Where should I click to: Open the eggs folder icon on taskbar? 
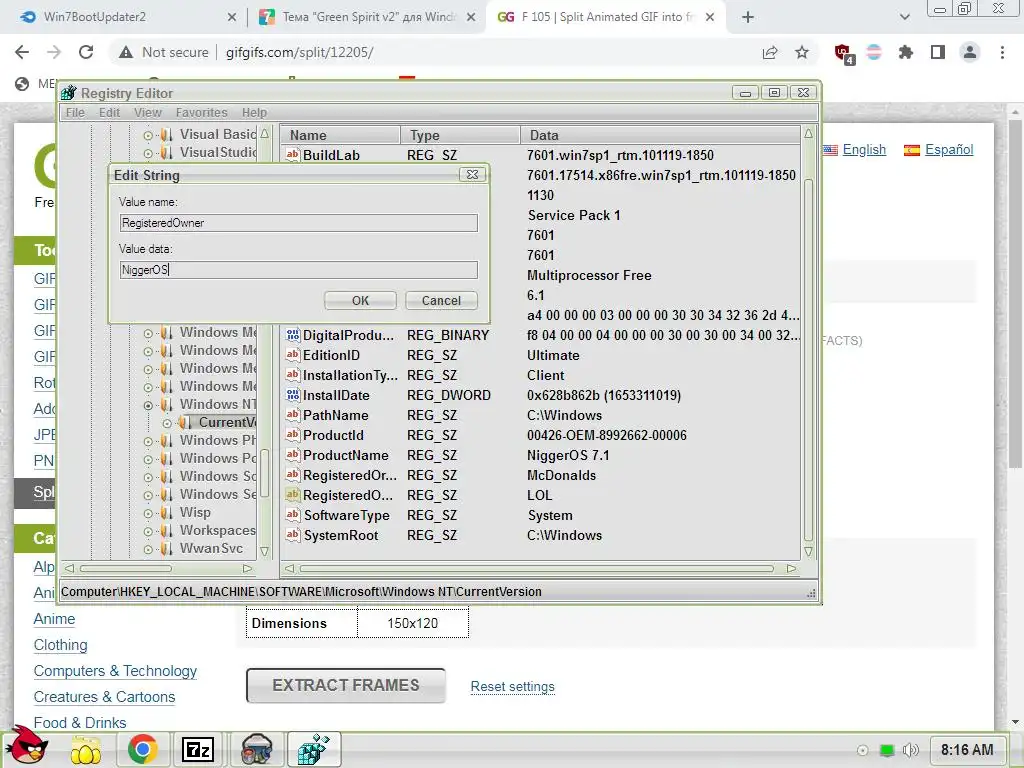[86, 750]
